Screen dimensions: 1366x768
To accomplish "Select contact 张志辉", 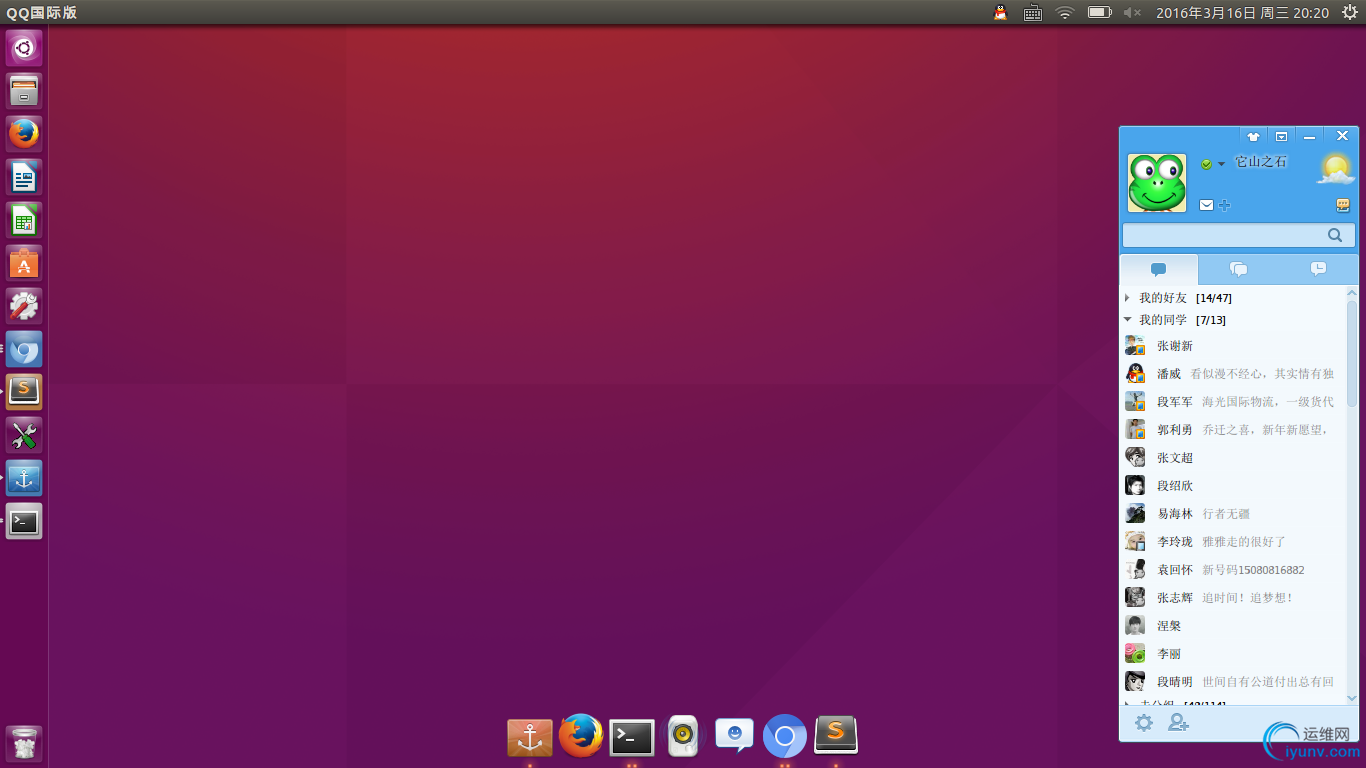I will pos(1233,598).
